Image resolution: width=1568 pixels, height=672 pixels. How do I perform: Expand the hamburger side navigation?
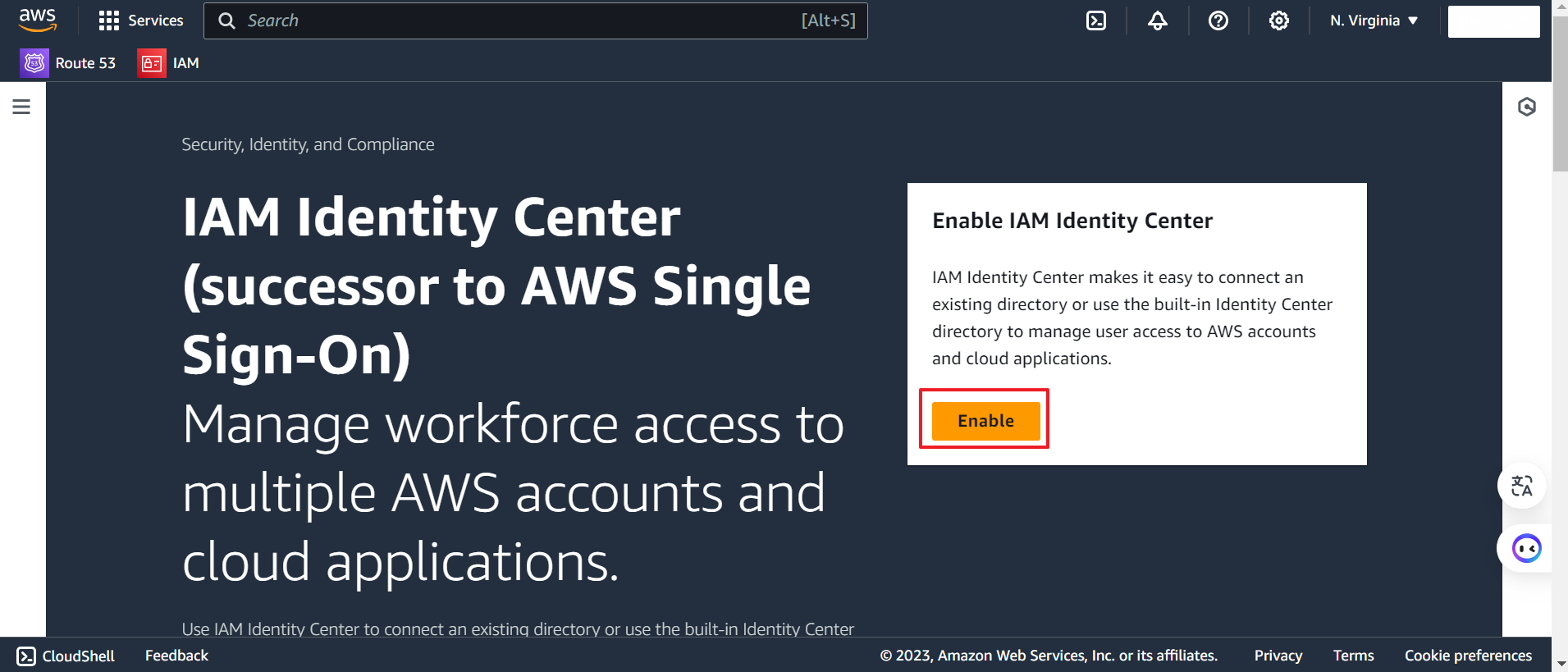pos(21,107)
